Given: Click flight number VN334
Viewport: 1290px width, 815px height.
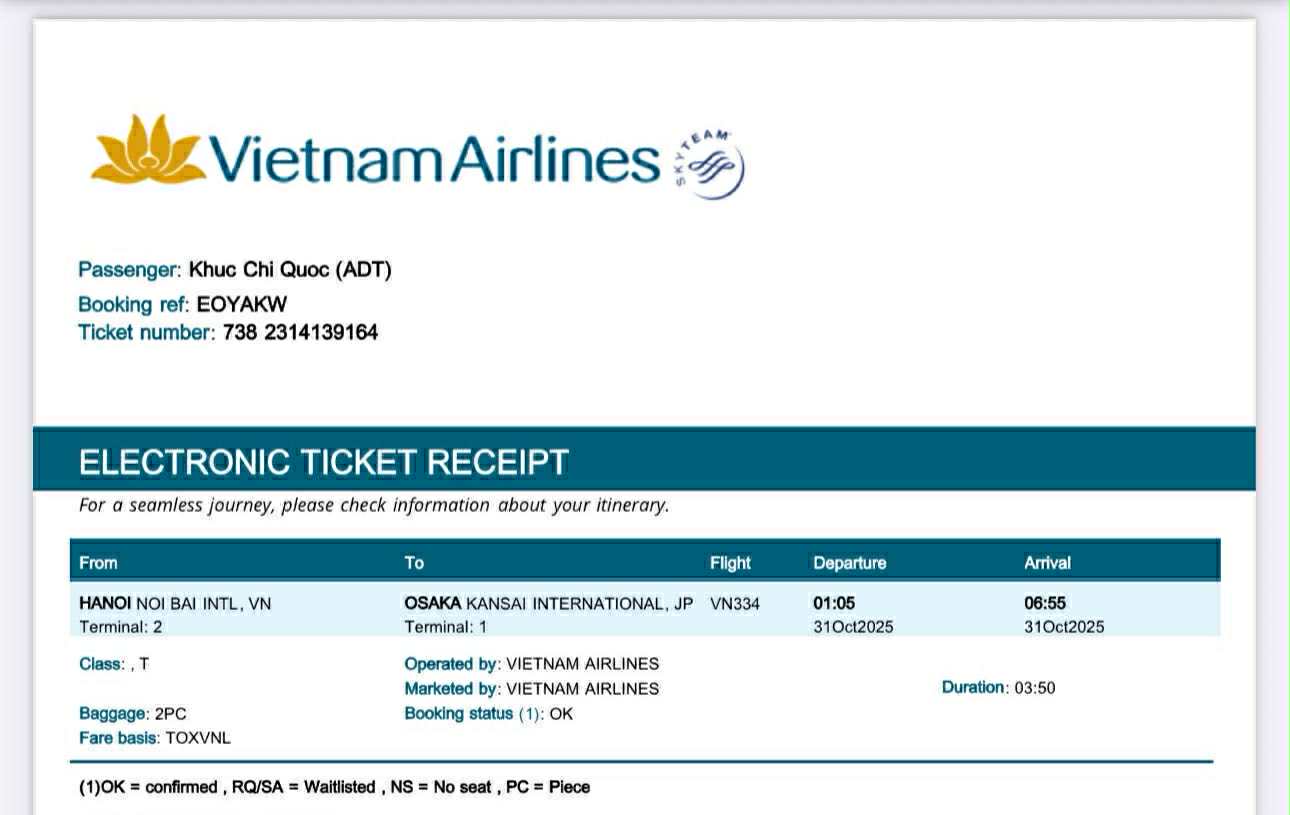Looking at the screenshot, I should 735,604.
